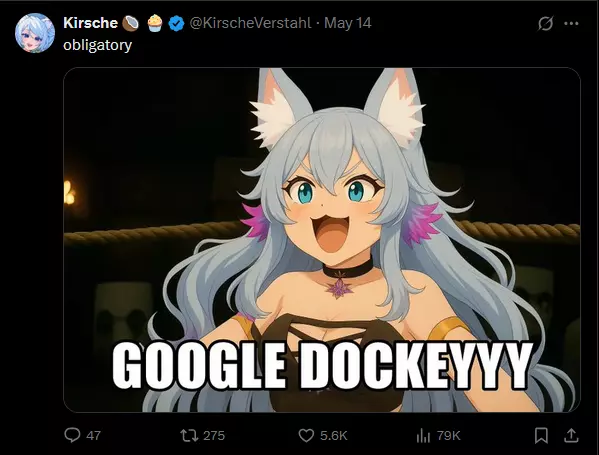Click the May 14 timestamp
599x455 pixels.
pyautogui.click(x=348, y=23)
